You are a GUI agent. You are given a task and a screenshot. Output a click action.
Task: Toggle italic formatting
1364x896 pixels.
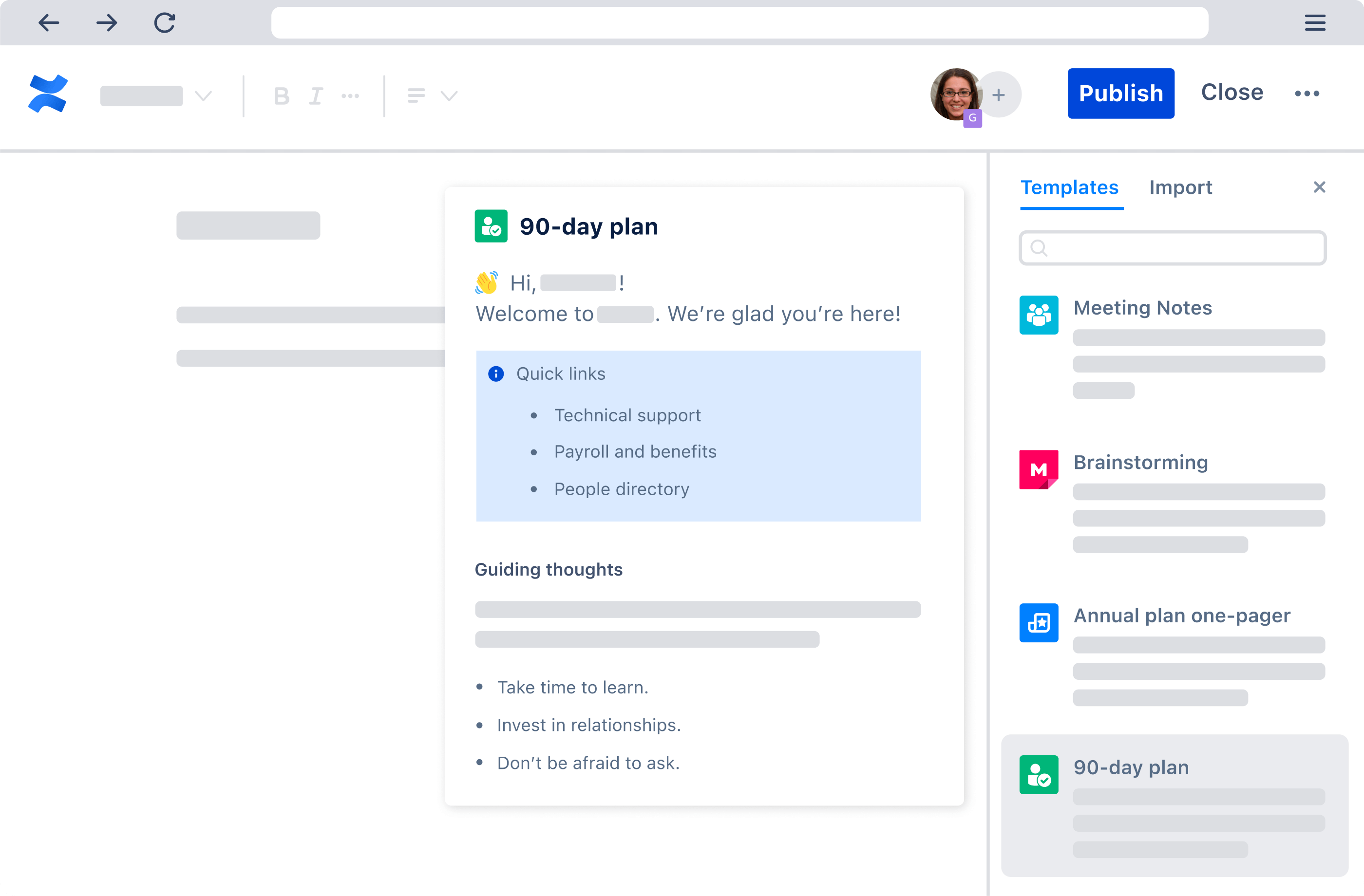[x=316, y=96]
